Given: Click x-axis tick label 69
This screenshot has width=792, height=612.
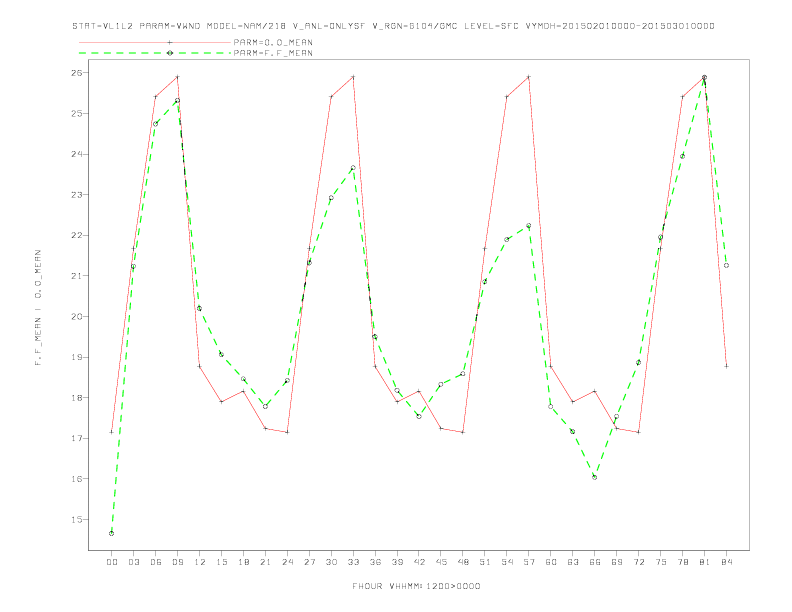Looking at the screenshot, I should pos(617,562).
